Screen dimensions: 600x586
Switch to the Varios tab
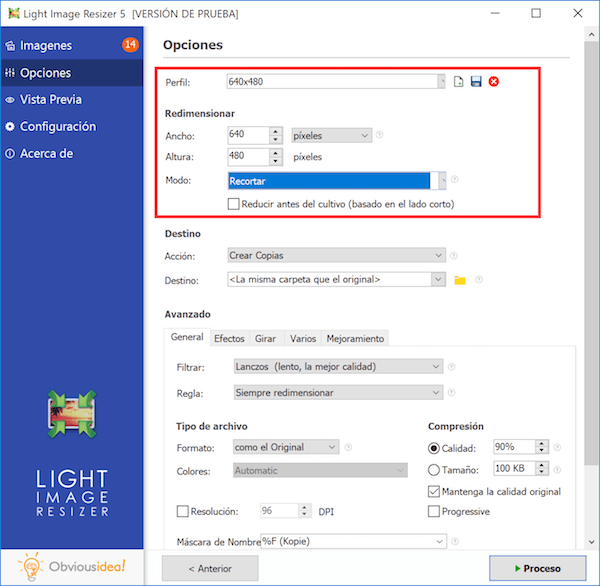point(303,339)
